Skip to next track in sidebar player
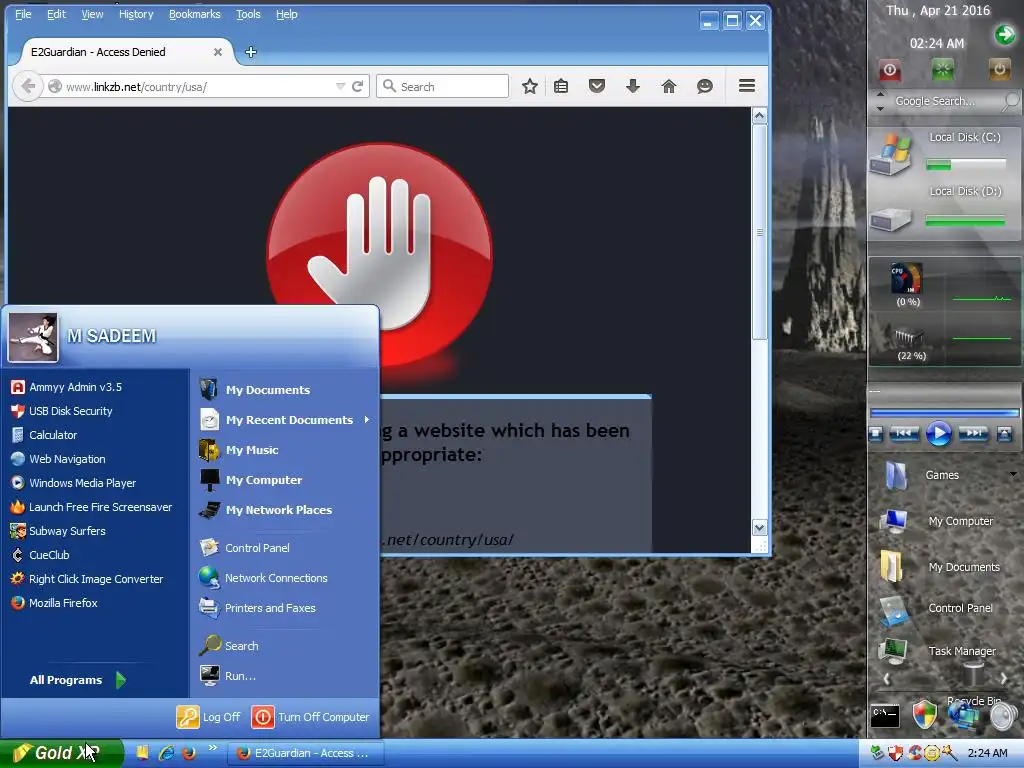 [x=973, y=433]
